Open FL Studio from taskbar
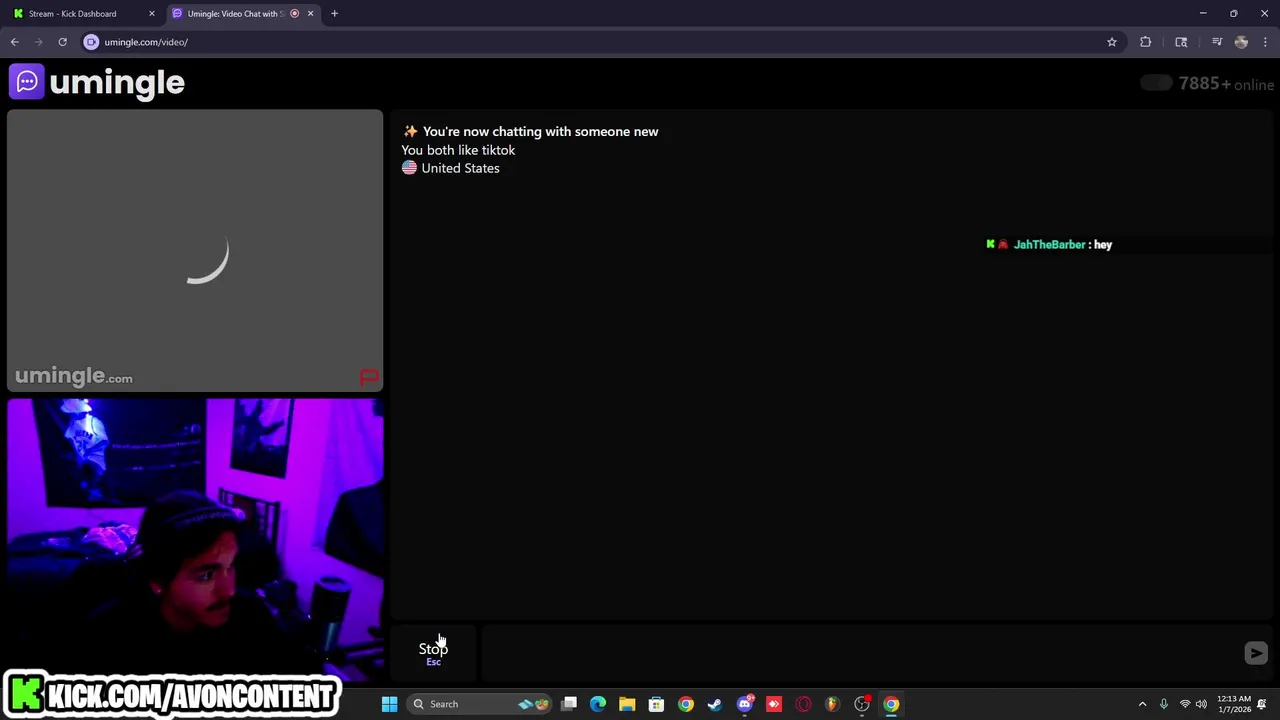Image resolution: width=1280 pixels, height=720 pixels. 832,704
